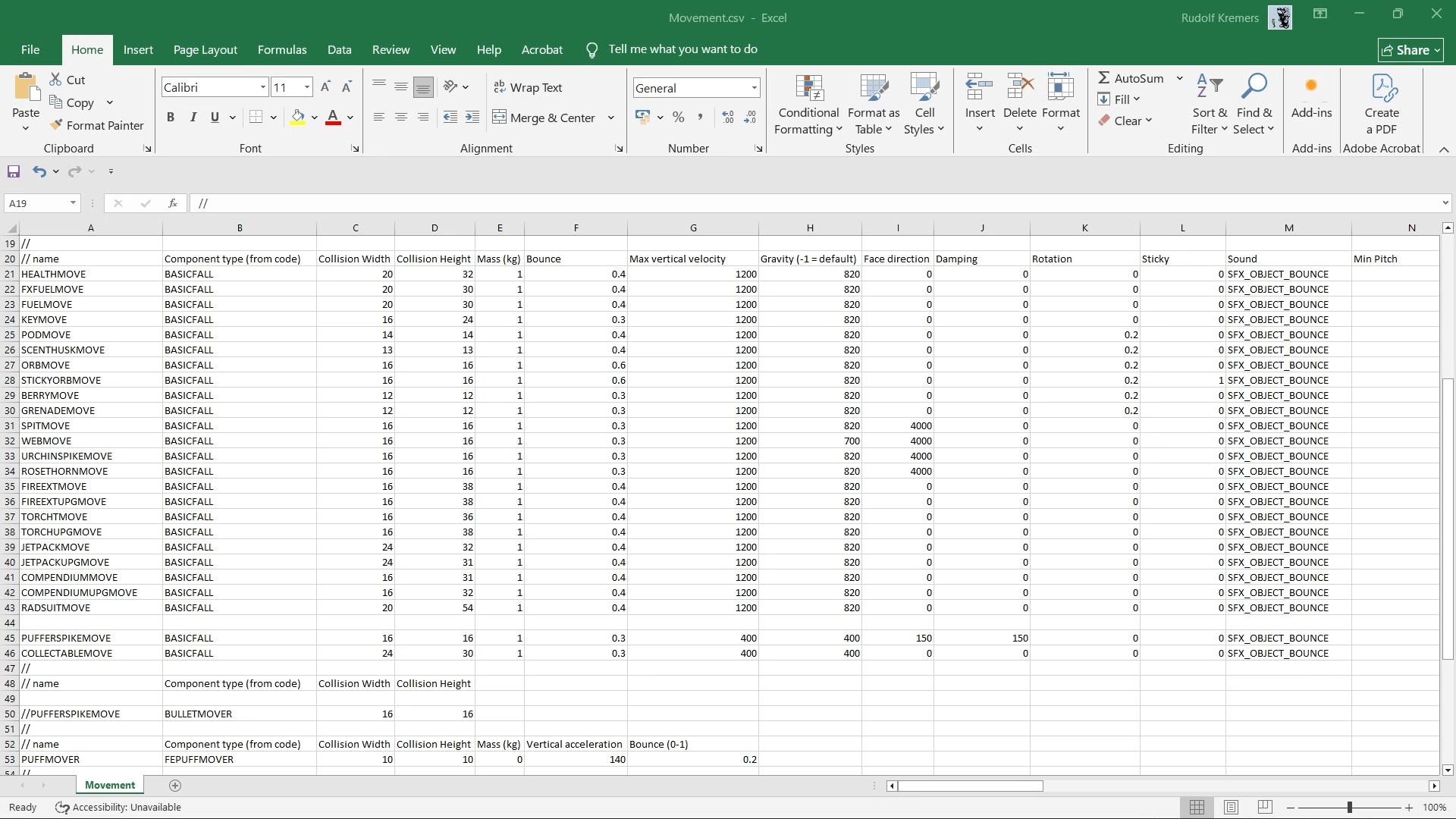Toggle Wrap Text on selected cell

point(528,87)
